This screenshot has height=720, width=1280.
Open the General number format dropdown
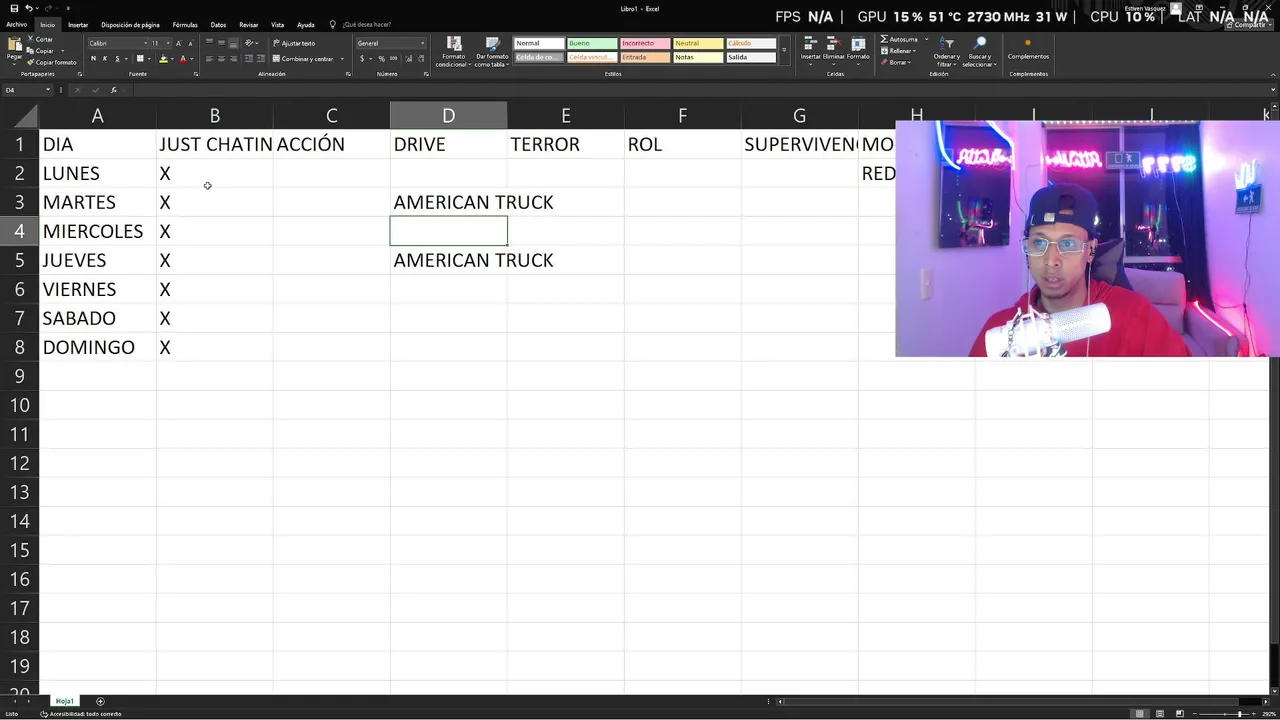point(422,43)
